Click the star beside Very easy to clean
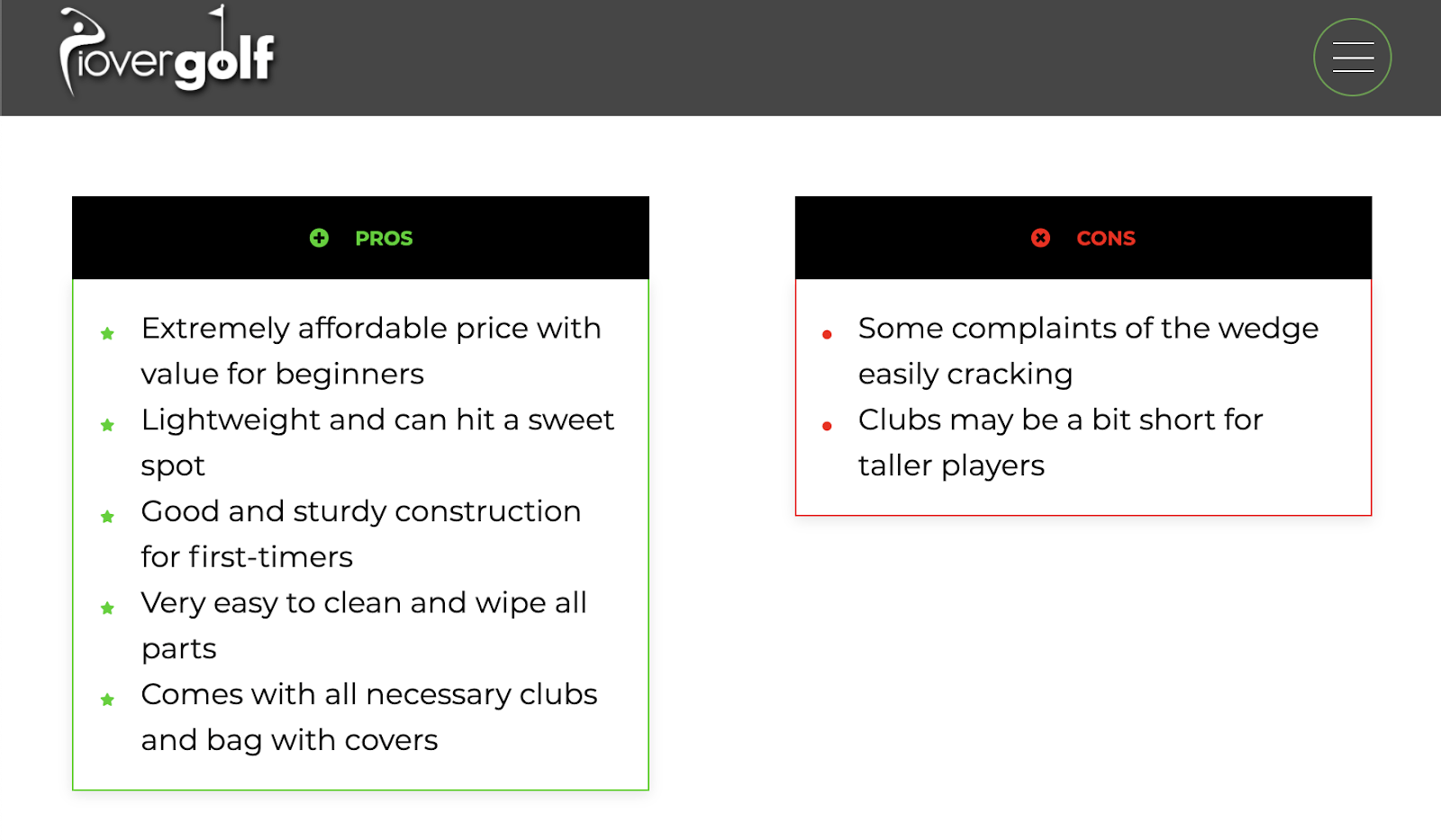 [107, 609]
